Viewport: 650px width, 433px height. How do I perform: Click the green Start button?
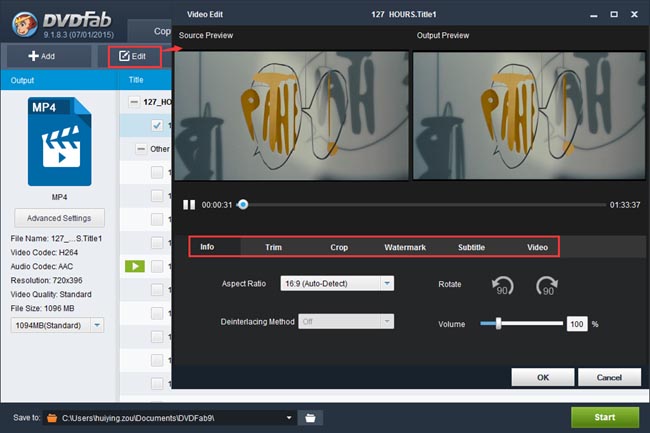(605, 417)
